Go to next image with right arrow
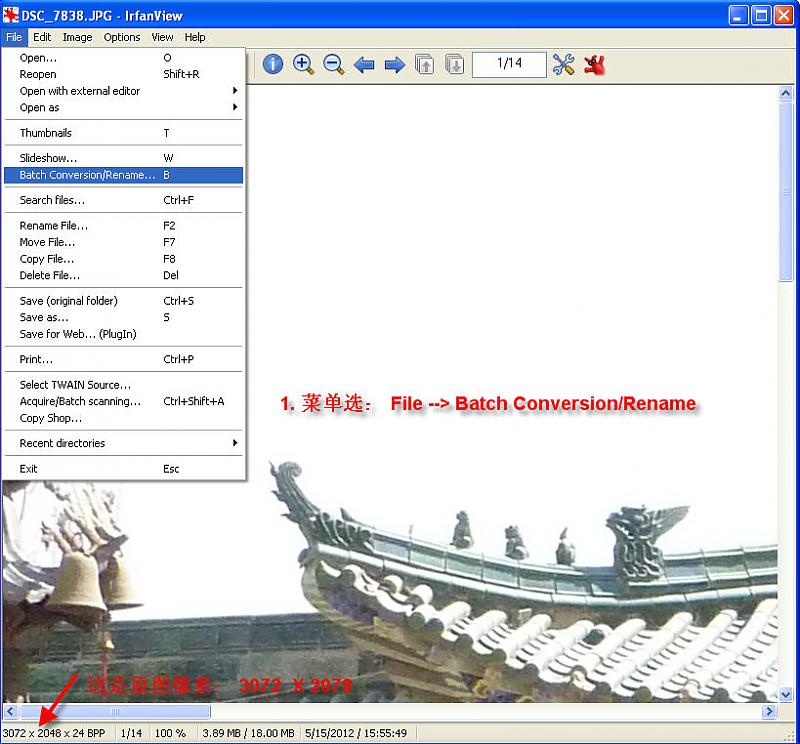The image size is (800, 744). 395,65
